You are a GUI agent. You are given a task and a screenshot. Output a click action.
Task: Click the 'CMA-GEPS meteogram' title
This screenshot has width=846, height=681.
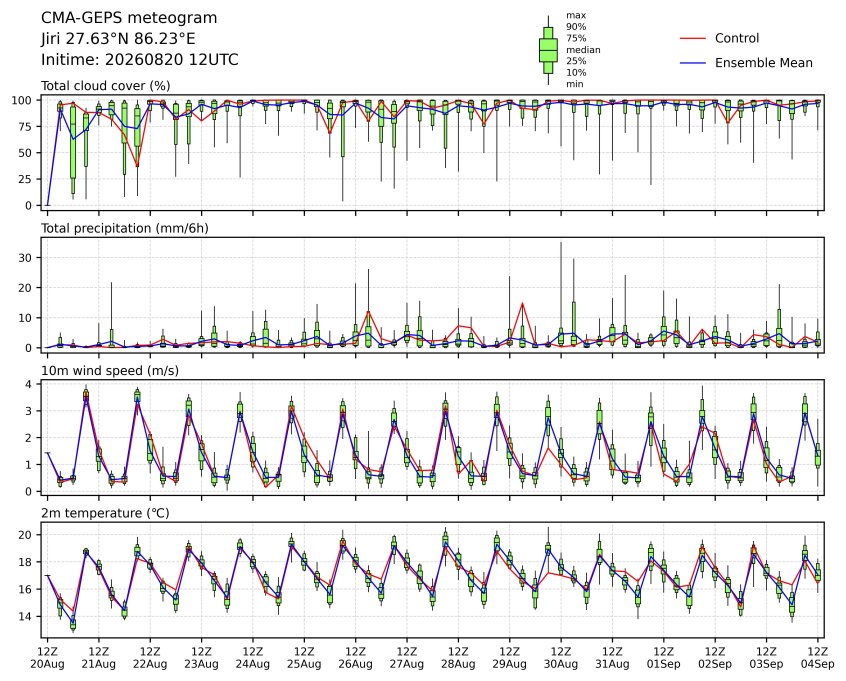point(129,18)
